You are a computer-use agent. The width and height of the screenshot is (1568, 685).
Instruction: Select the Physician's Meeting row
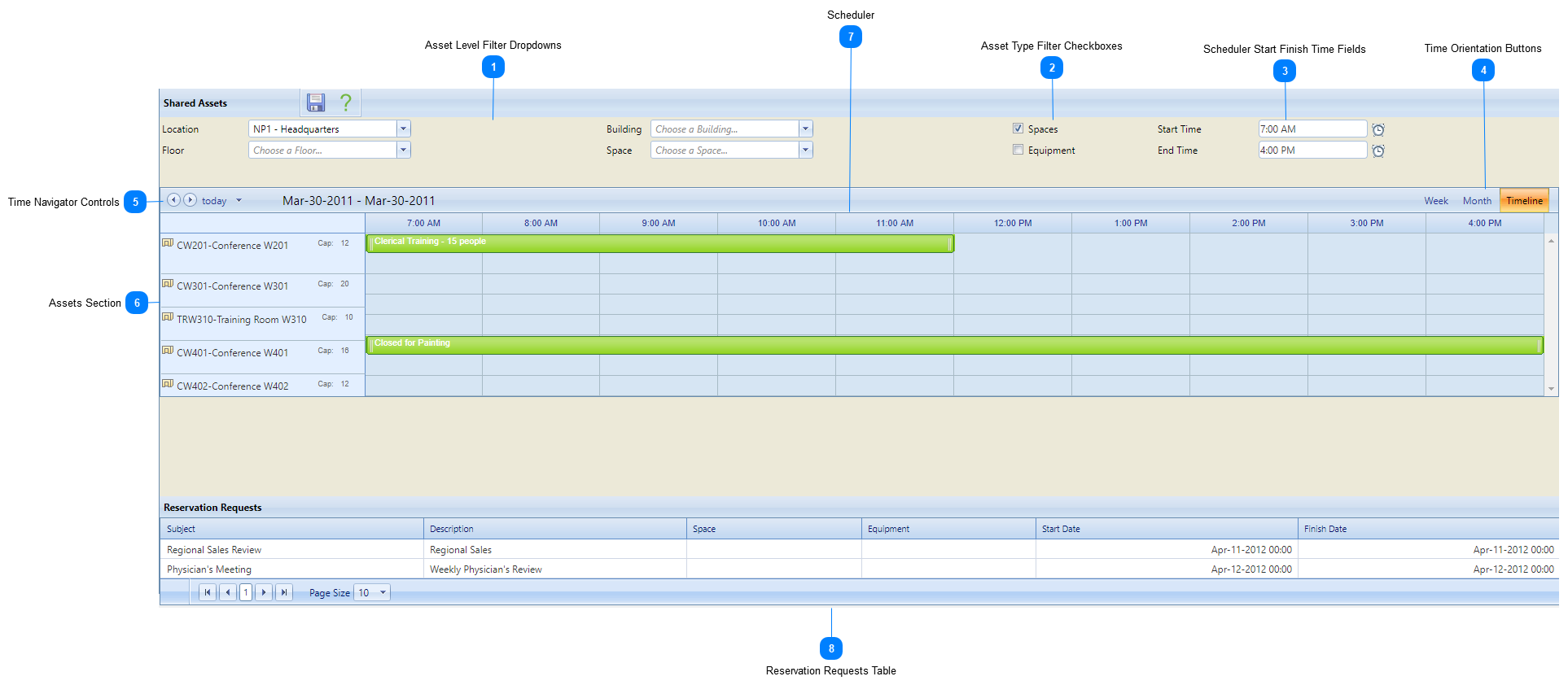(x=859, y=569)
